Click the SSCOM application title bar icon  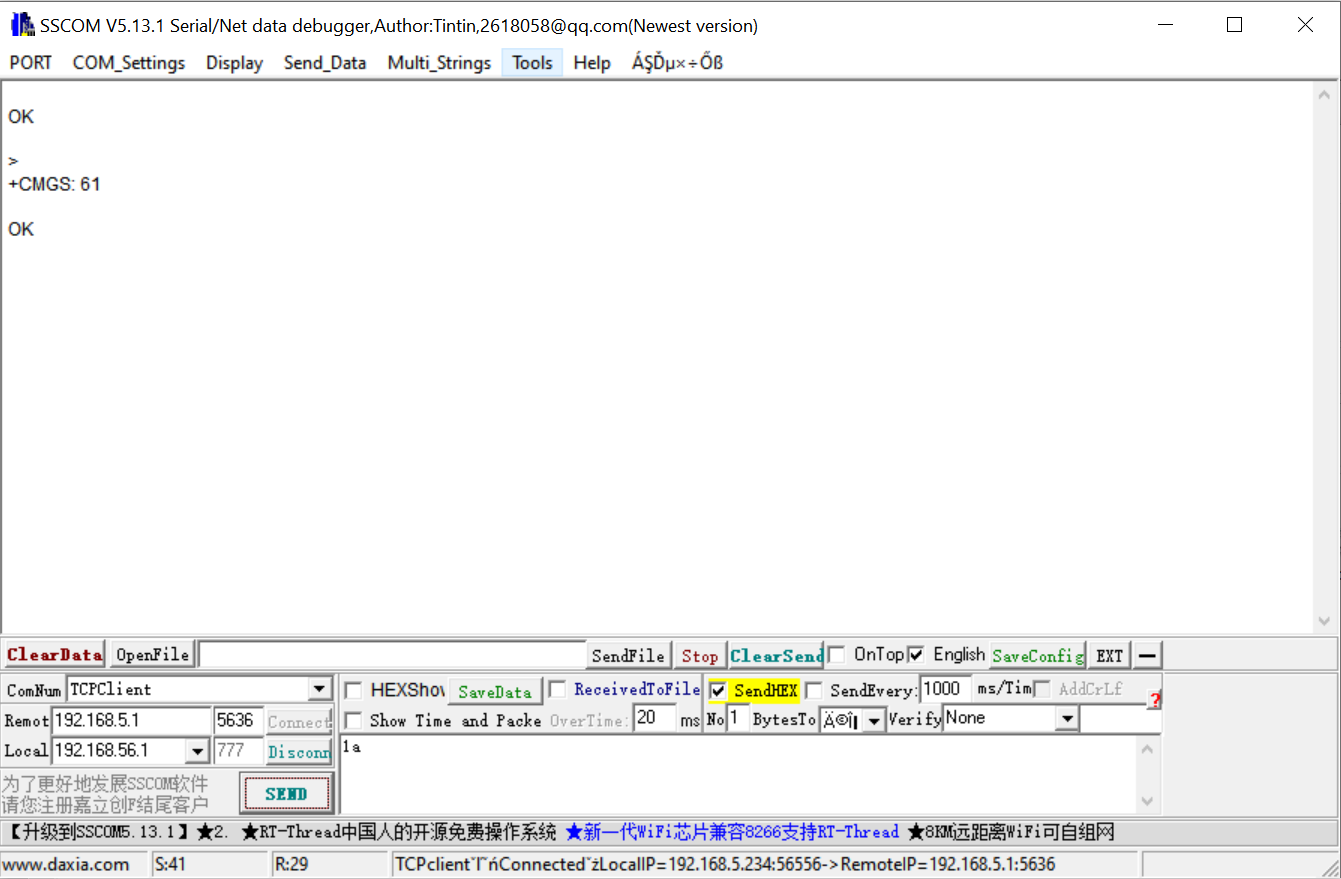coord(20,25)
